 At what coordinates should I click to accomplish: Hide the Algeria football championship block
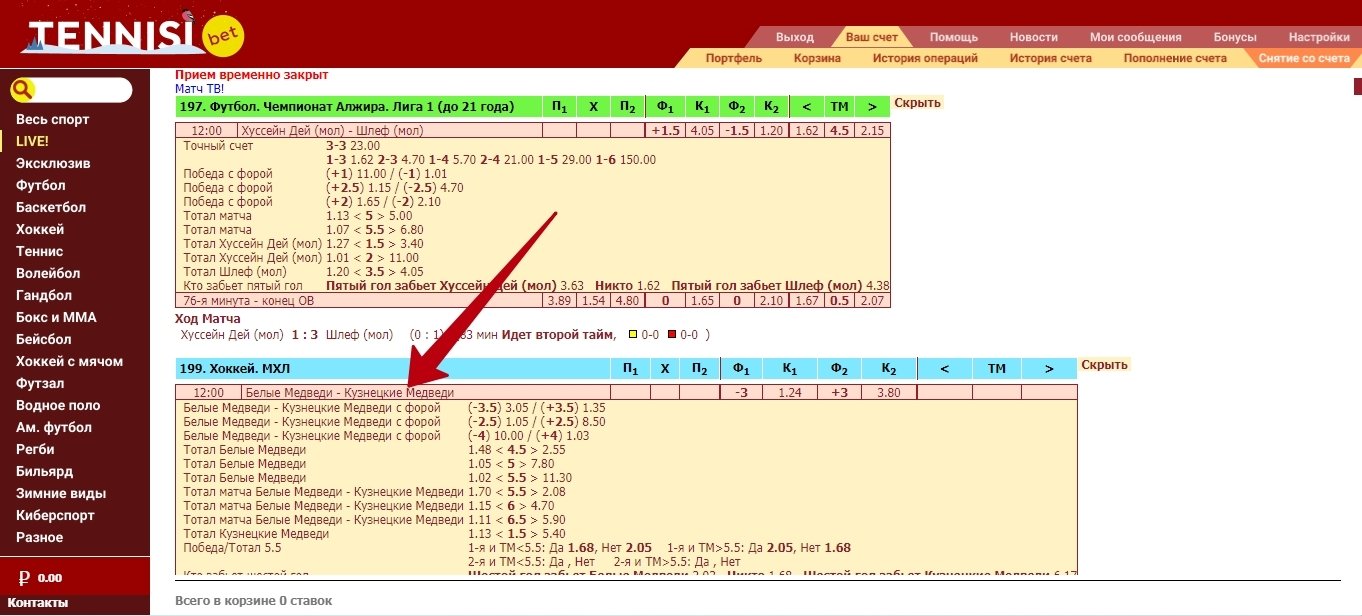pyautogui.click(x=917, y=103)
